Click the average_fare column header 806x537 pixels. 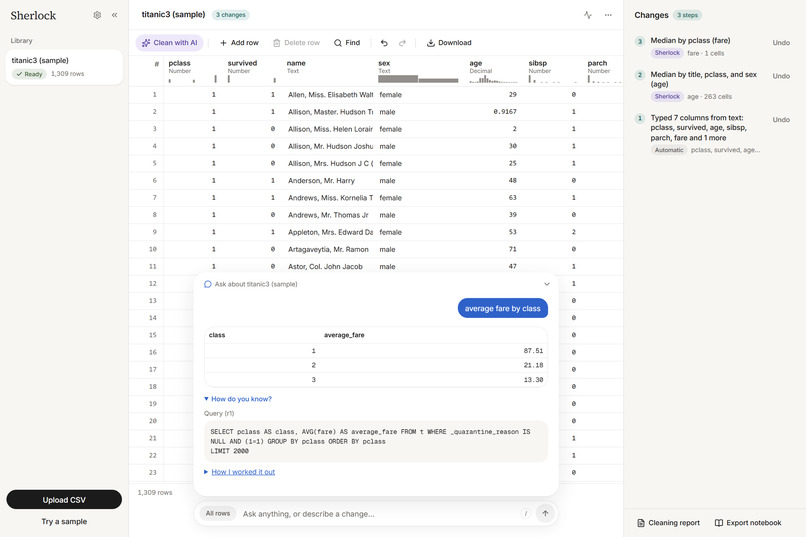[x=344, y=335]
